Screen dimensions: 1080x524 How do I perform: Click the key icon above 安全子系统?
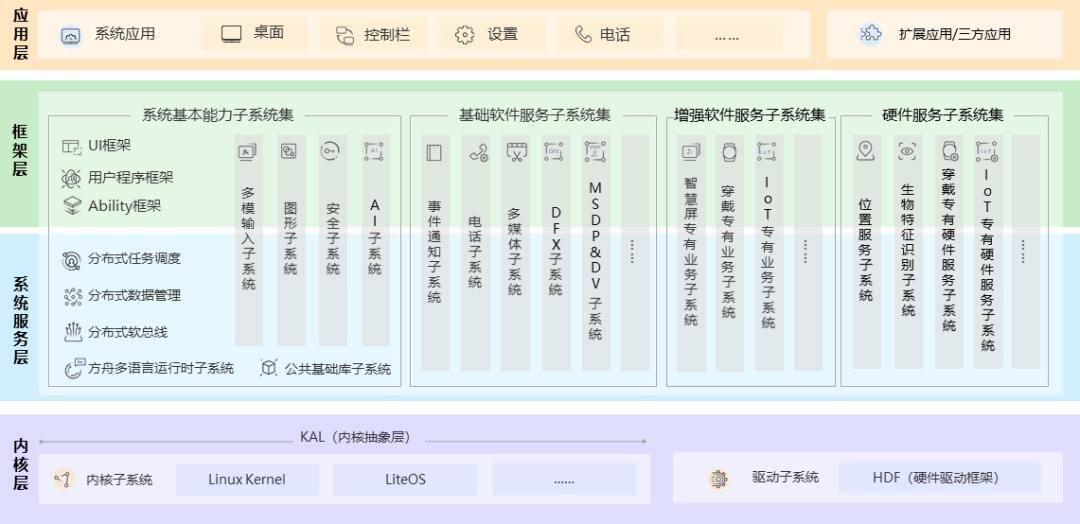[330, 151]
